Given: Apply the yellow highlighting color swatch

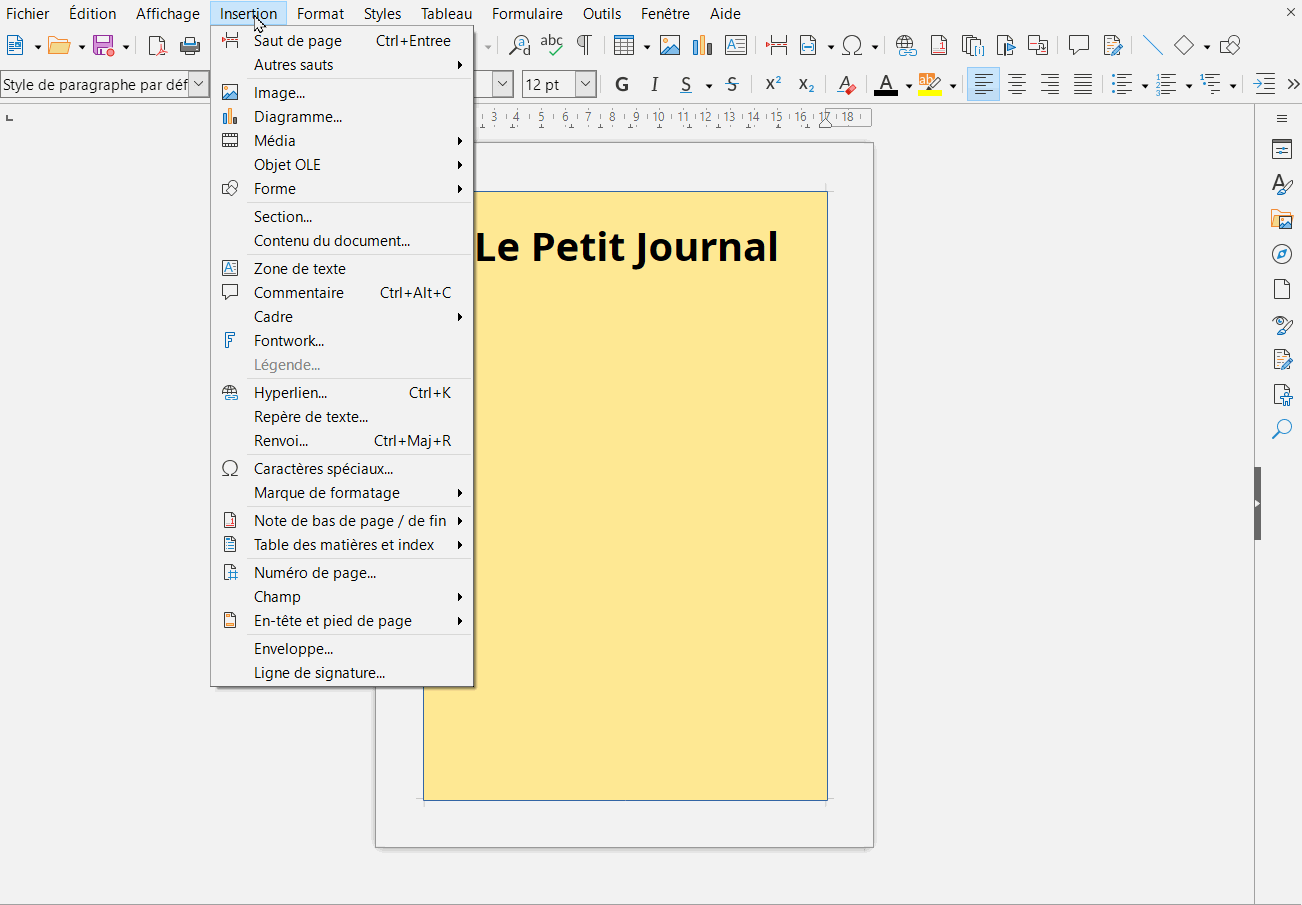Looking at the screenshot, I should click(x=930, y=85).
